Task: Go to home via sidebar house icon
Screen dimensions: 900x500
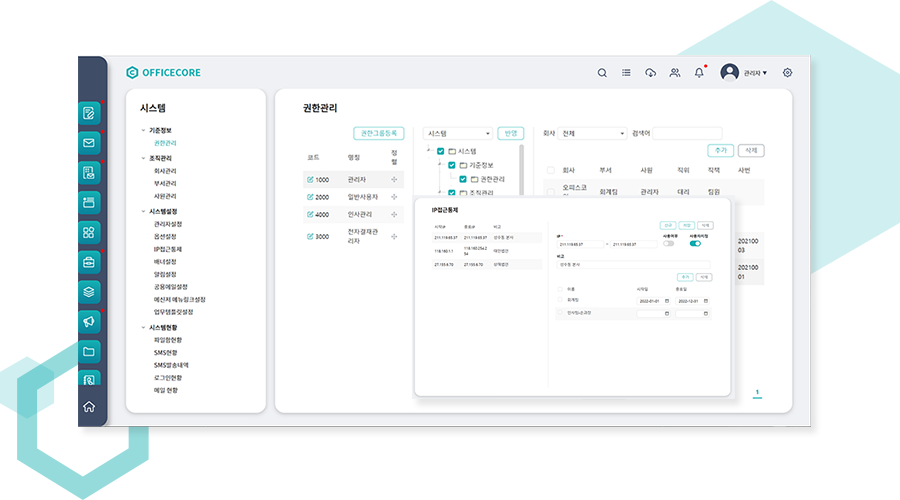Action: pyautogui.click(x=90, y=406)
